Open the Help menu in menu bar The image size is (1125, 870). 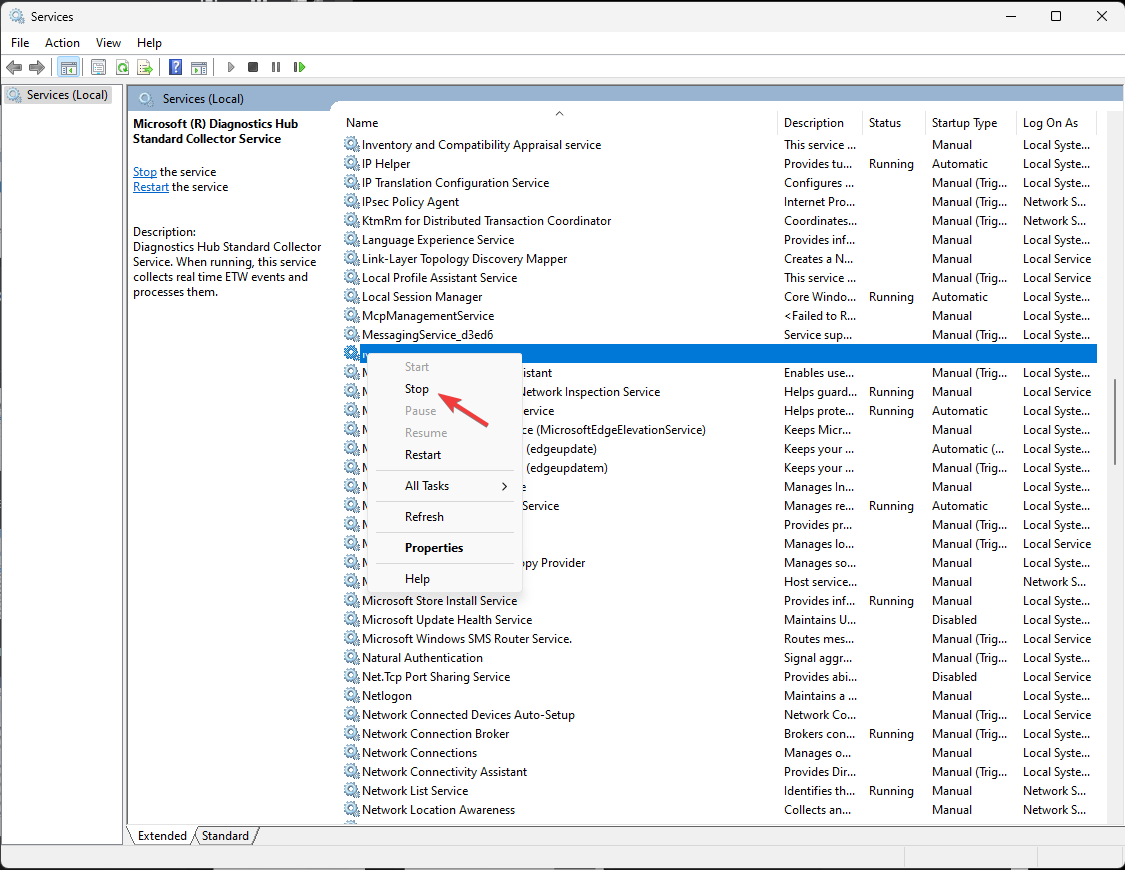coord(149,43)
